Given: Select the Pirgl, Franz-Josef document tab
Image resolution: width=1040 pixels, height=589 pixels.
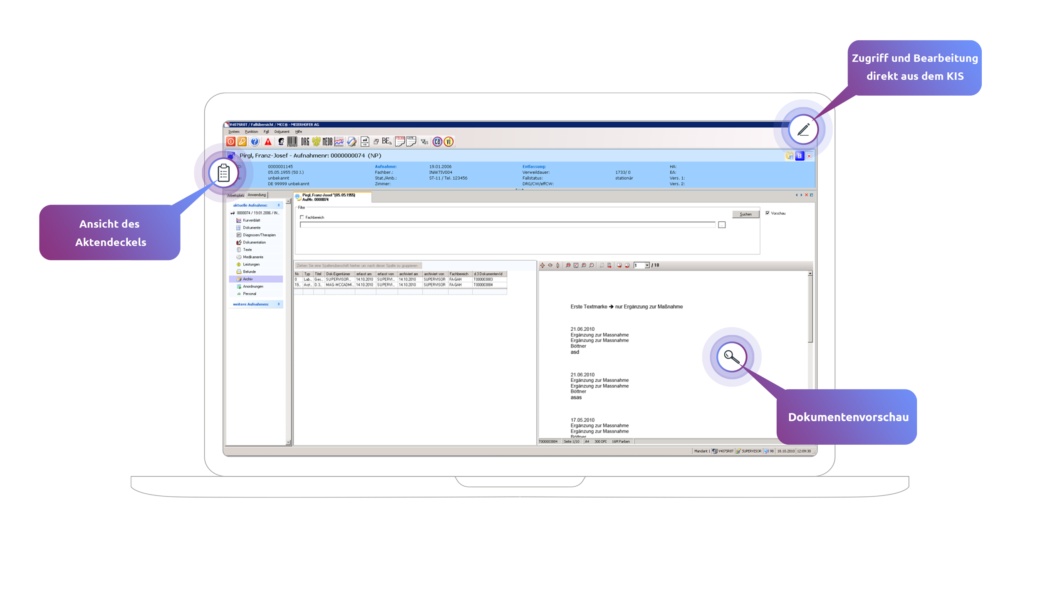Looking at the screenshot, I should click(332, 197).
